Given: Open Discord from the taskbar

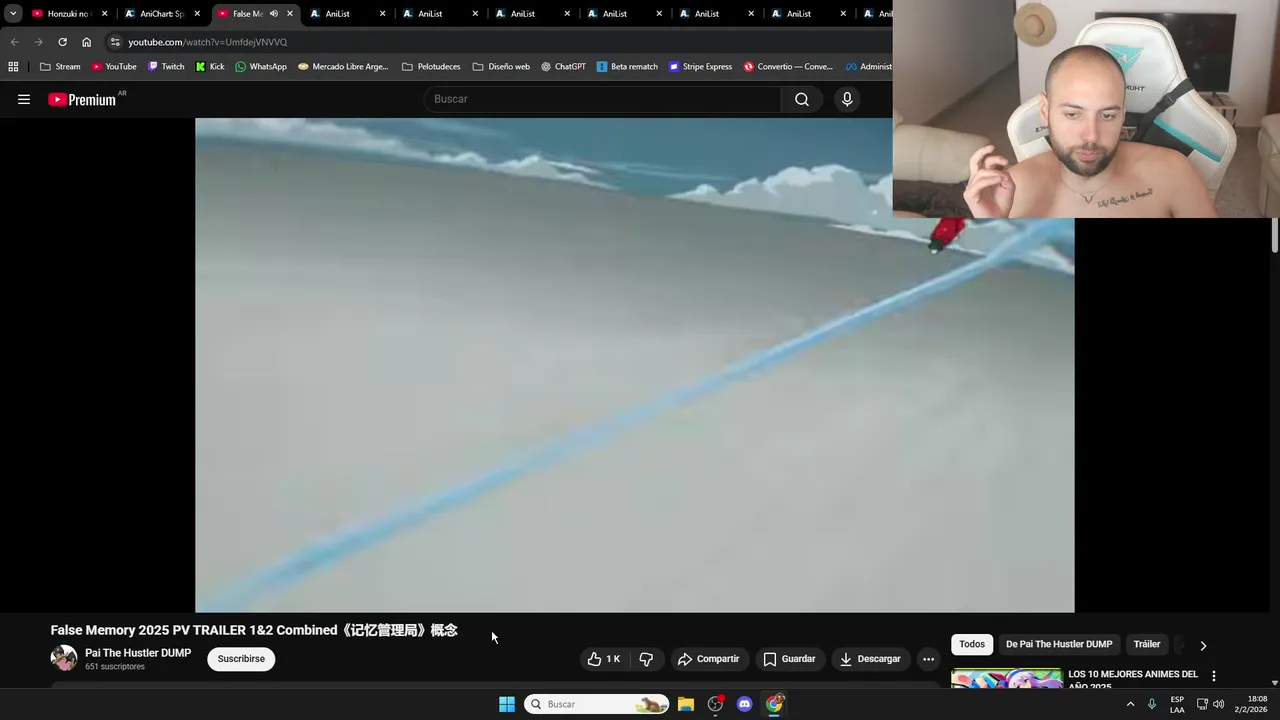Looking at the screenshot, I should (x=744, y=704).
